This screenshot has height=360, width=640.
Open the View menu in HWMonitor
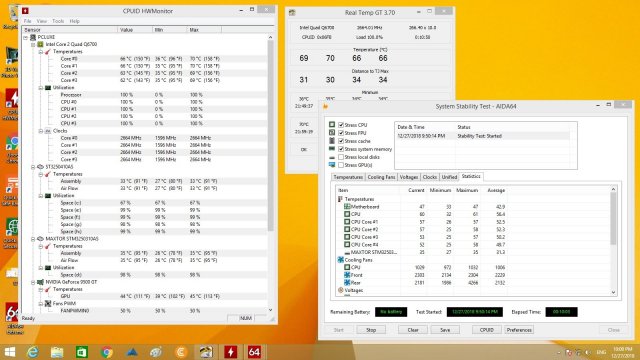42,21
